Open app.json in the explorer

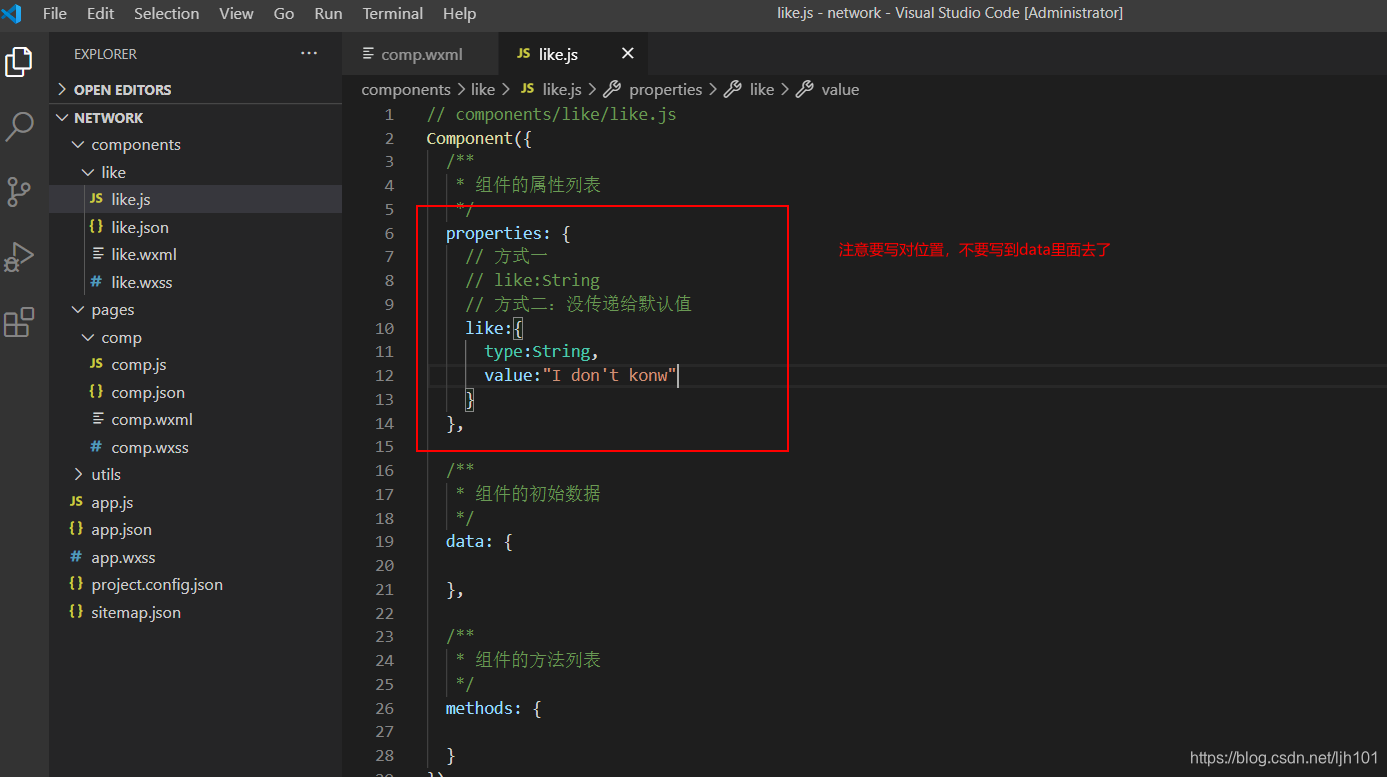(121, 529)
